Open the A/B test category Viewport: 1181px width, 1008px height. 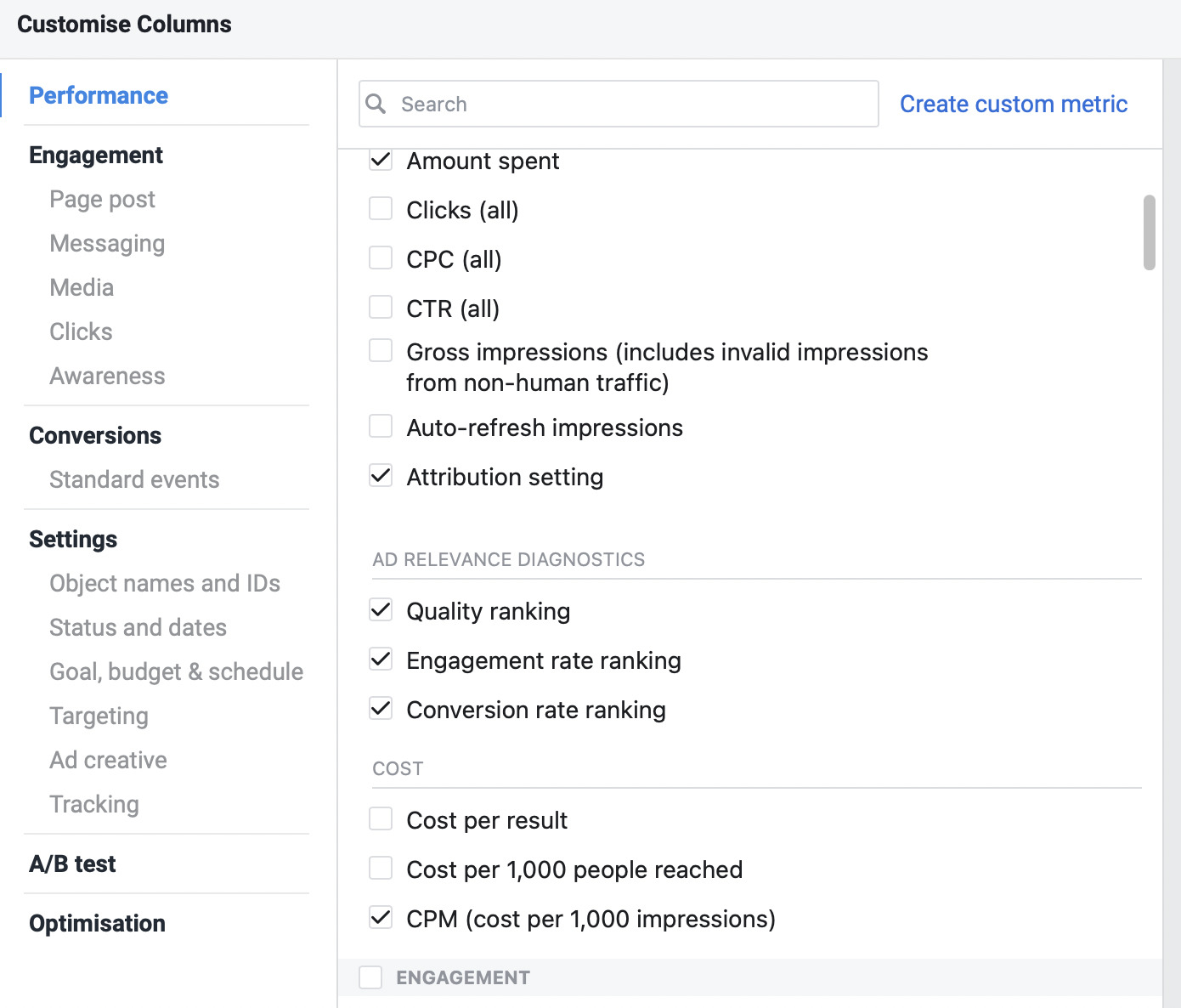pos(72,864)
